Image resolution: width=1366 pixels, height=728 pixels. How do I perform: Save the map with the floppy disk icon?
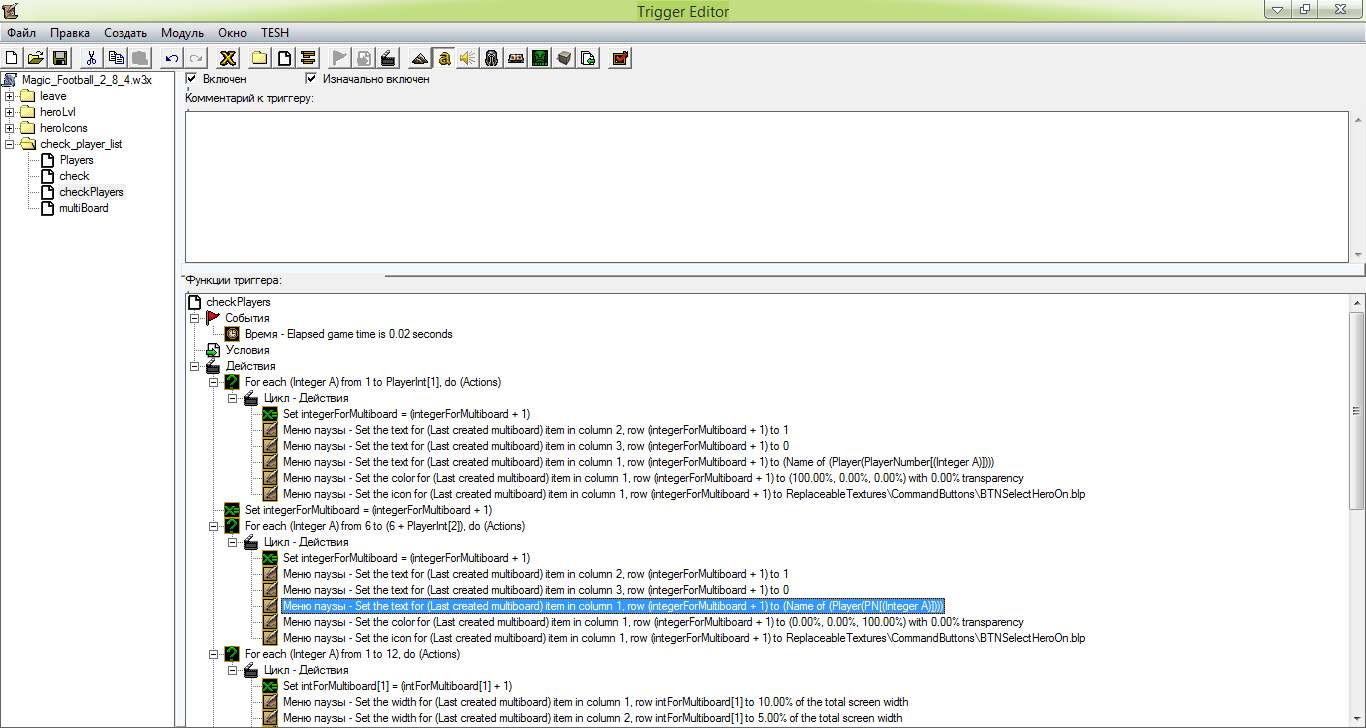coord(60,58)
